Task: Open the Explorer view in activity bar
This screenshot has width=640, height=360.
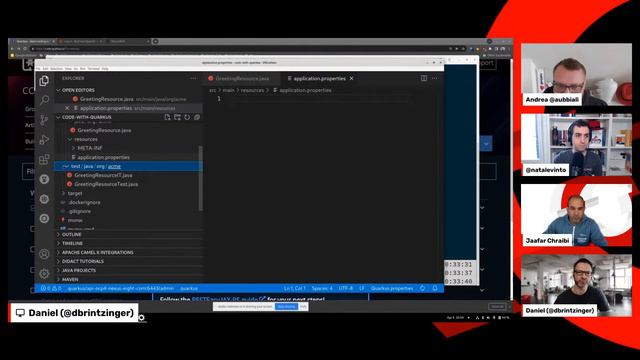Action: [x=44, y=81]
